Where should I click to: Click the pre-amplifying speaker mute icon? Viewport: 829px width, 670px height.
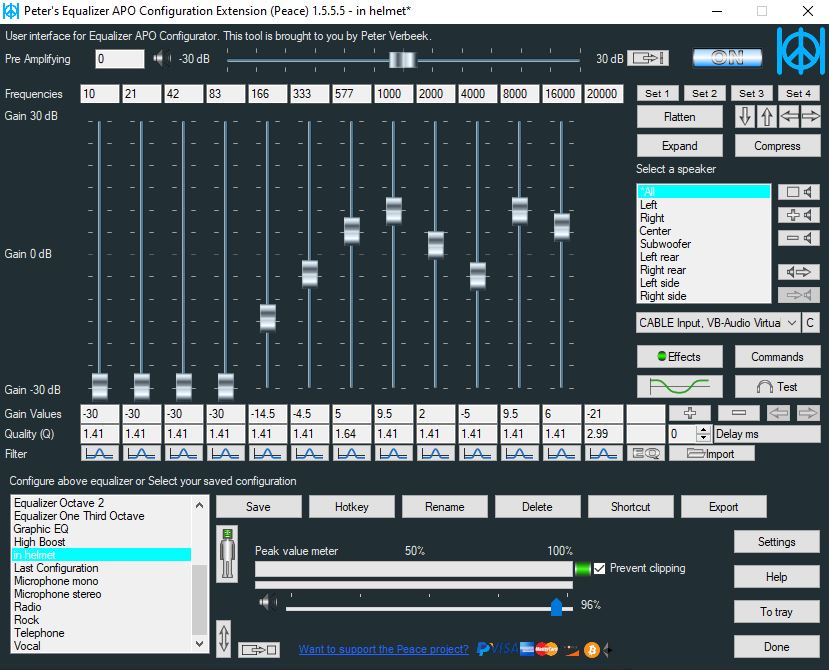click(x=161, y=58)
